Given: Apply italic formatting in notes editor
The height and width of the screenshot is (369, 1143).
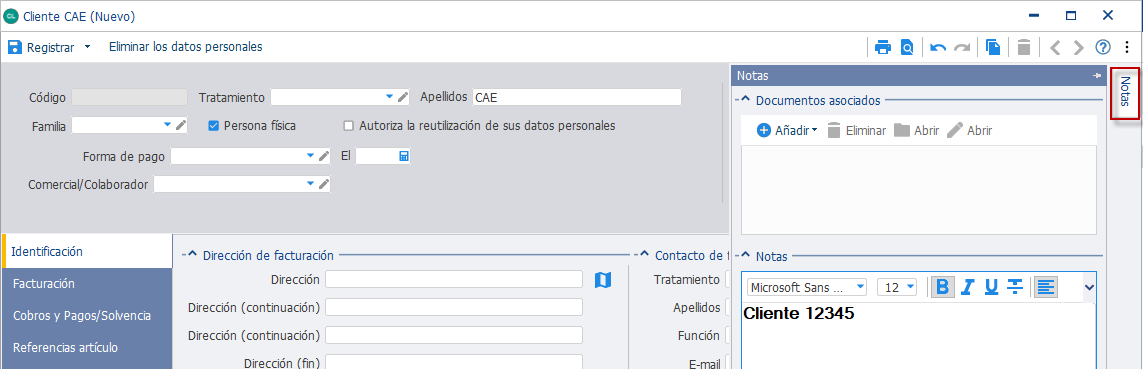Looking at the screenshot, I should 967,287.
